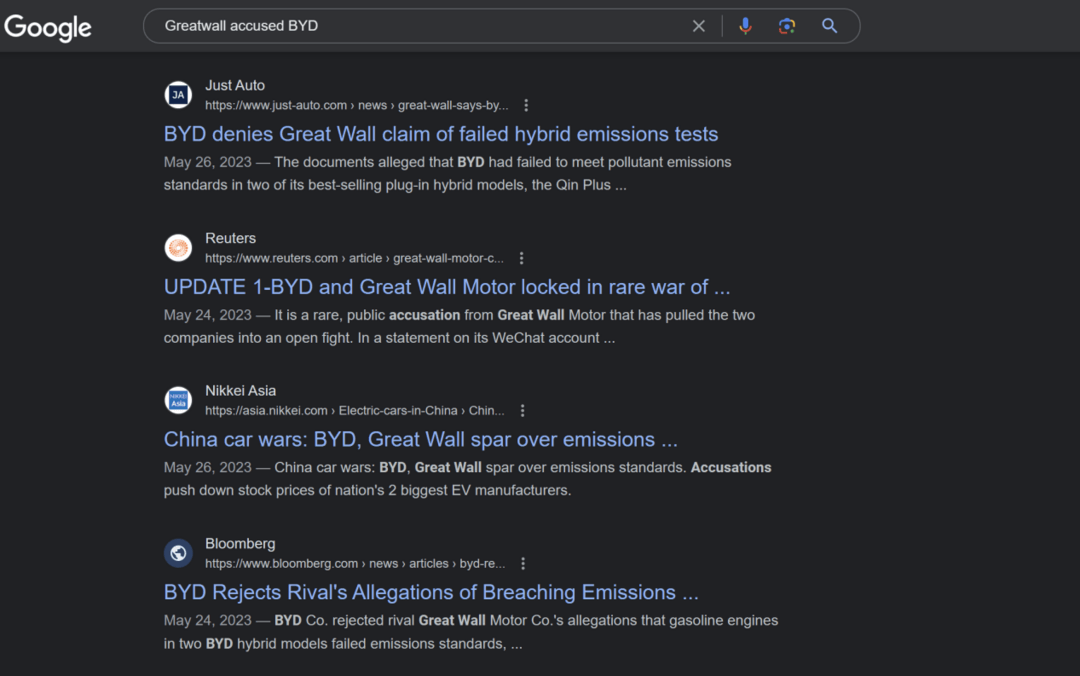Click the Nikkei Asia site favicon
This screenshot has width=1080, height=676.
pyautogui.click(x=178, y=400)
